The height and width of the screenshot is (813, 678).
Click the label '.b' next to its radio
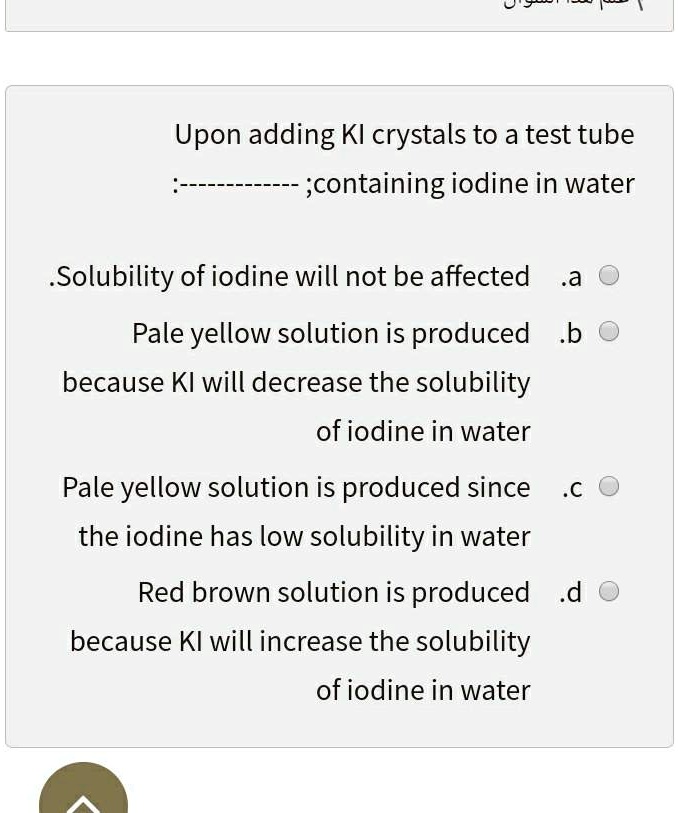(571, 333)
